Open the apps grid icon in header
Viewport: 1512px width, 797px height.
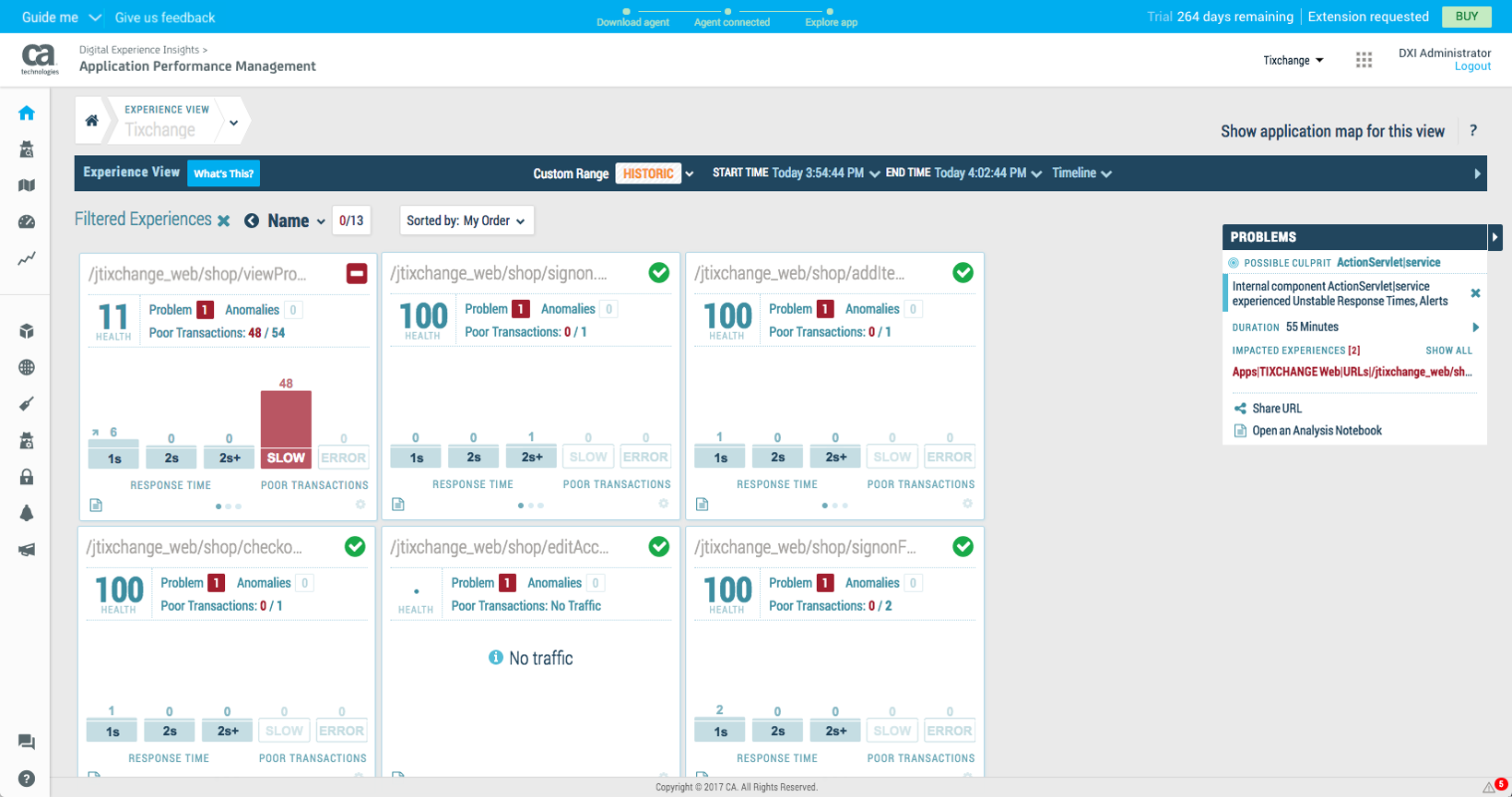tap(1364, 60)
